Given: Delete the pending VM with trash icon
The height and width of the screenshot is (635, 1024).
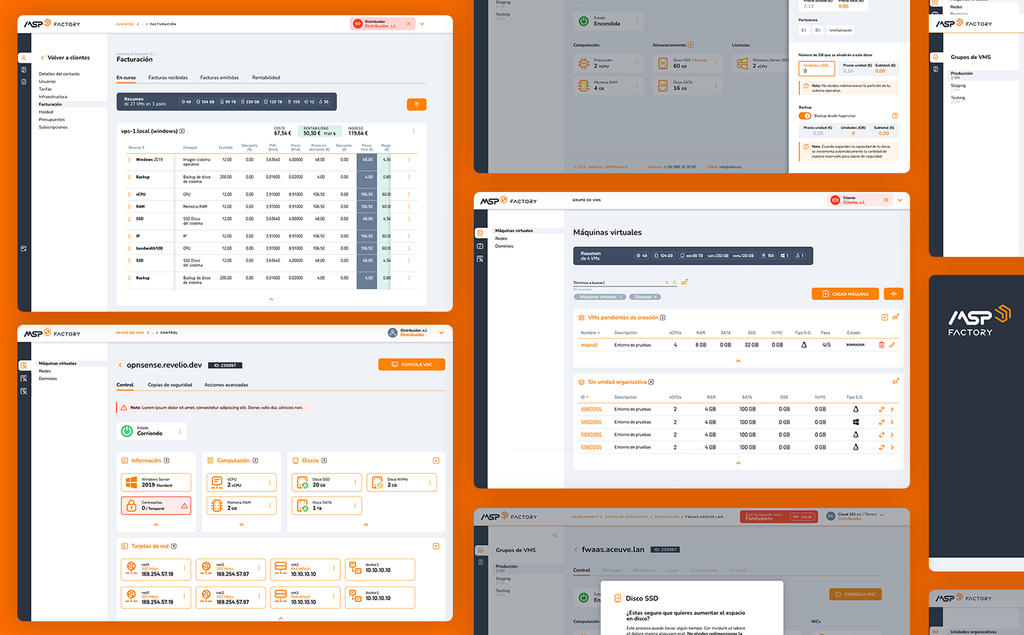Looking at the screenshot, I should [x=881, y=344].
